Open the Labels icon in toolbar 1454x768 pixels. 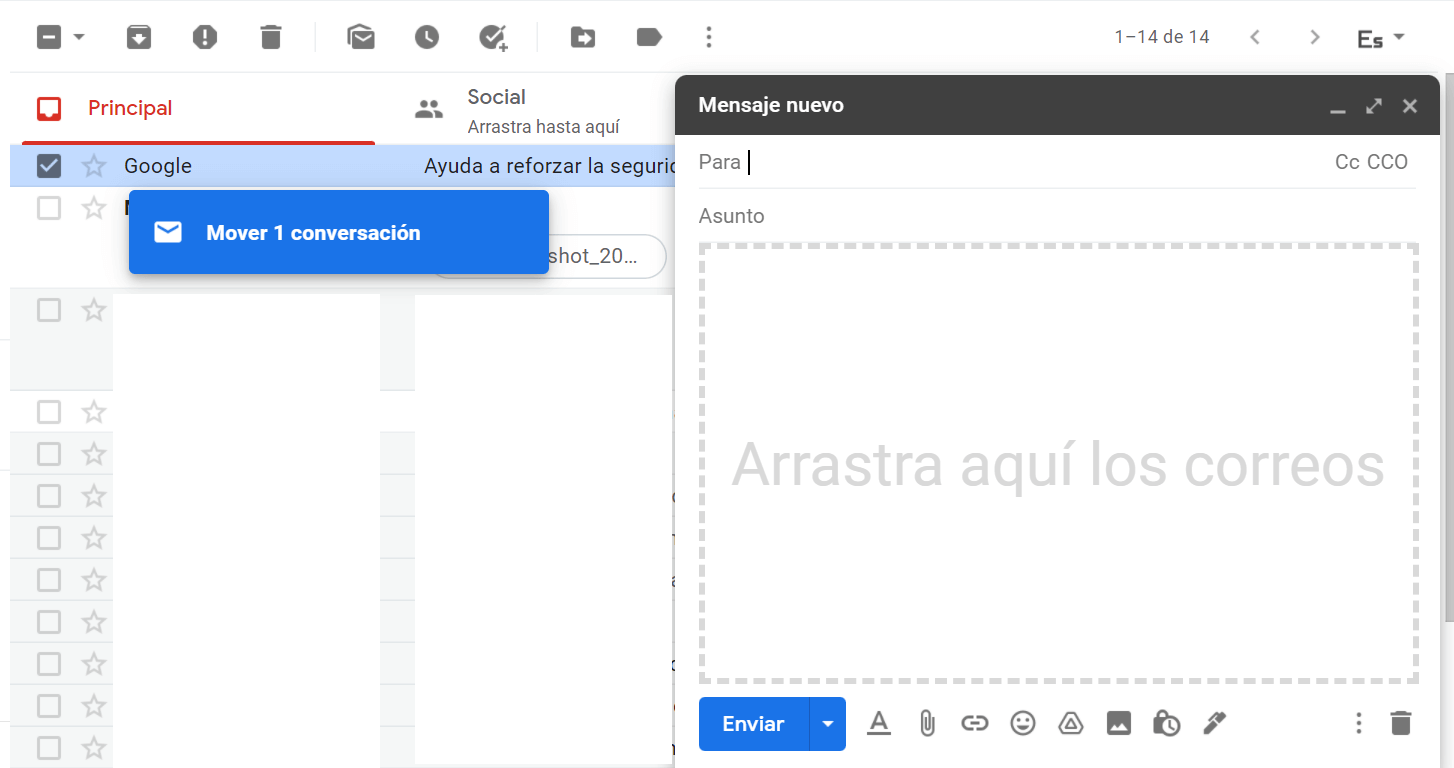click(649, 38)
